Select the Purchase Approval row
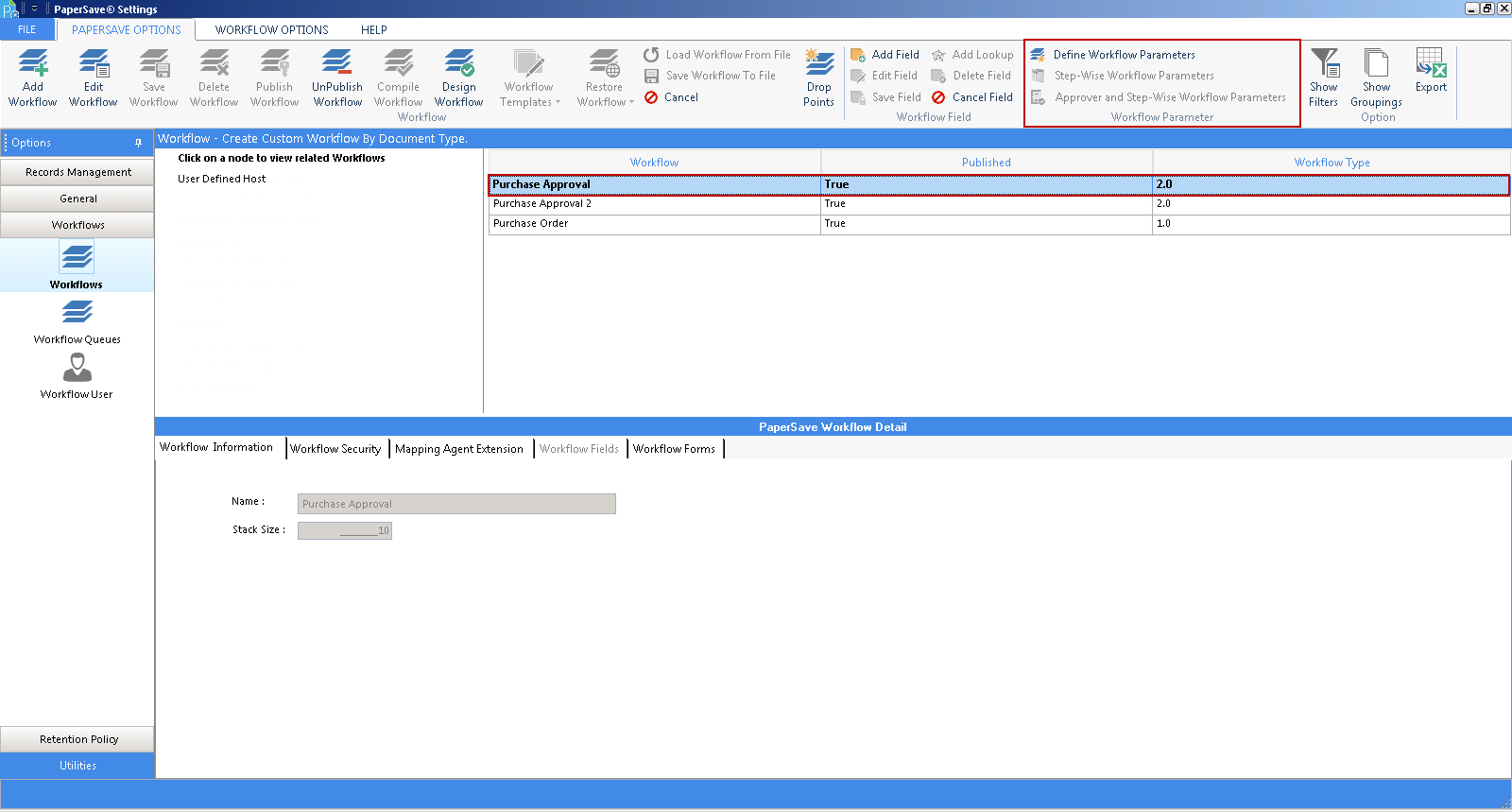 pos(999,184)
